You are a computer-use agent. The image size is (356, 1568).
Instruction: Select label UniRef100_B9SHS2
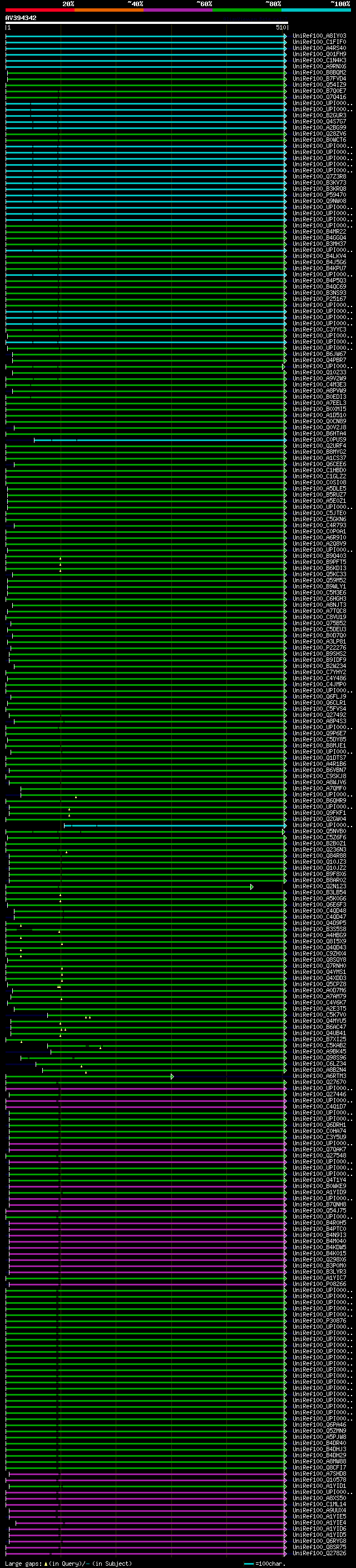(319, 654)
